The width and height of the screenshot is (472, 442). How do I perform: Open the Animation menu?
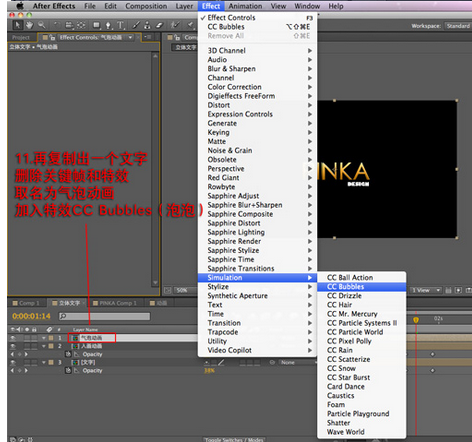coord(245,6)
